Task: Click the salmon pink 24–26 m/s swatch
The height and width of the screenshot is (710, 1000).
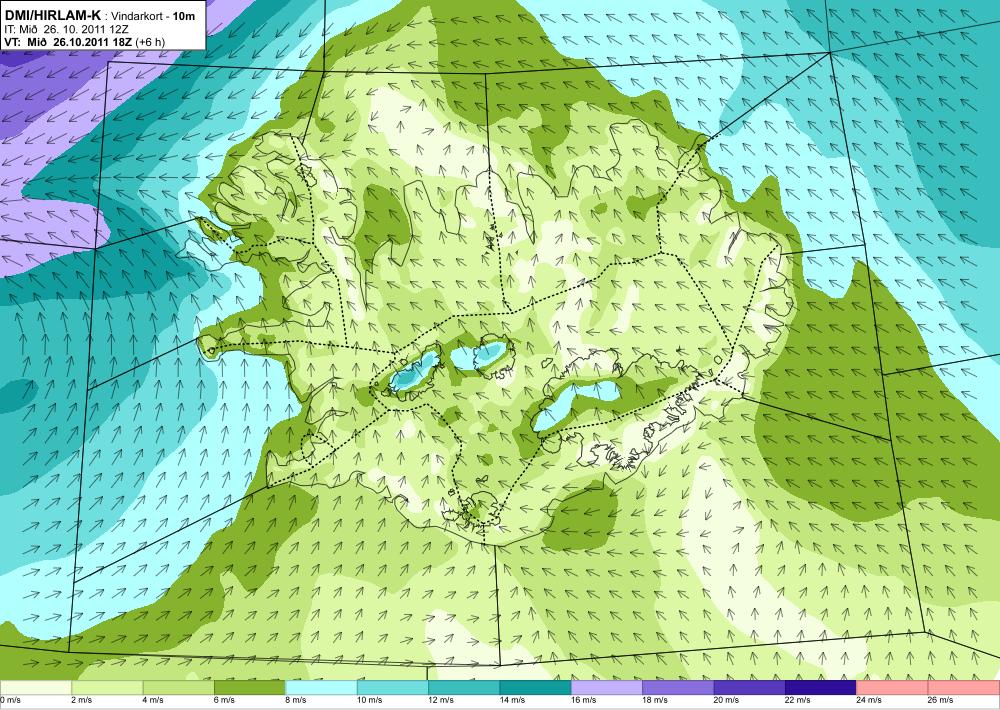Action: click(892, 688)
